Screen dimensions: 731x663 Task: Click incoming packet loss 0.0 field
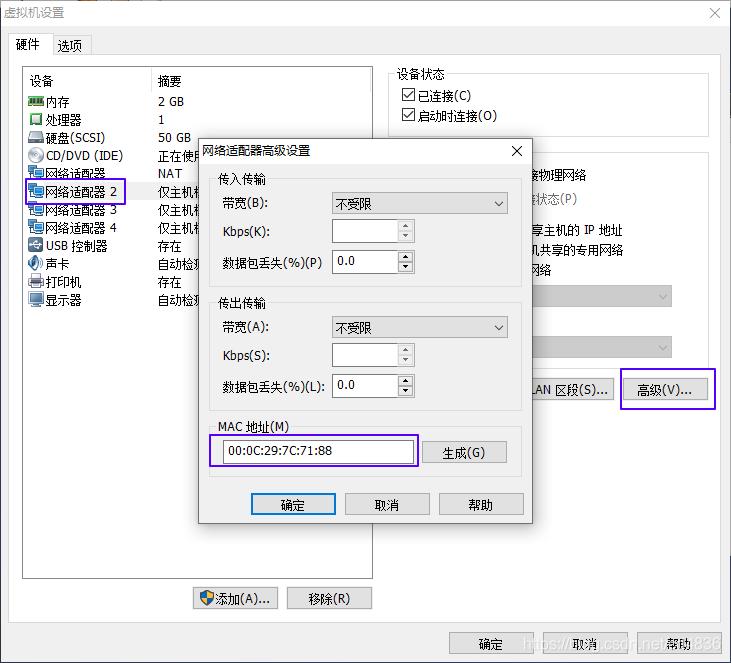[x=365, y=262]
